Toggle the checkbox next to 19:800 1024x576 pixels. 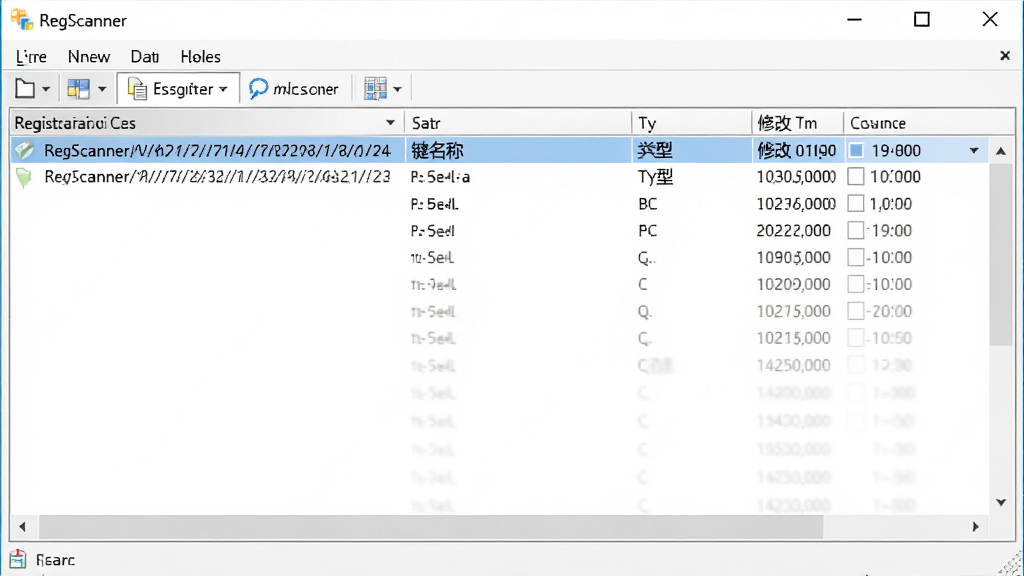point(856,150)
